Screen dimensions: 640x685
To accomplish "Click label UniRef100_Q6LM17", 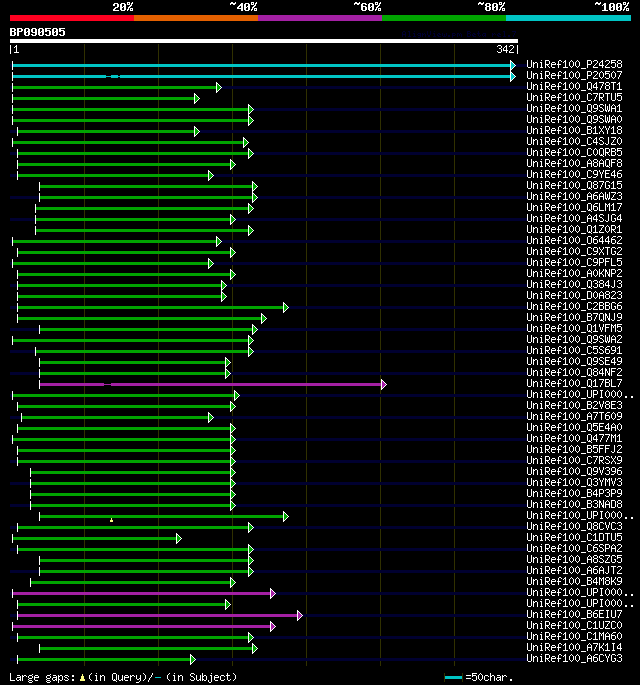I will coord(574,207).
